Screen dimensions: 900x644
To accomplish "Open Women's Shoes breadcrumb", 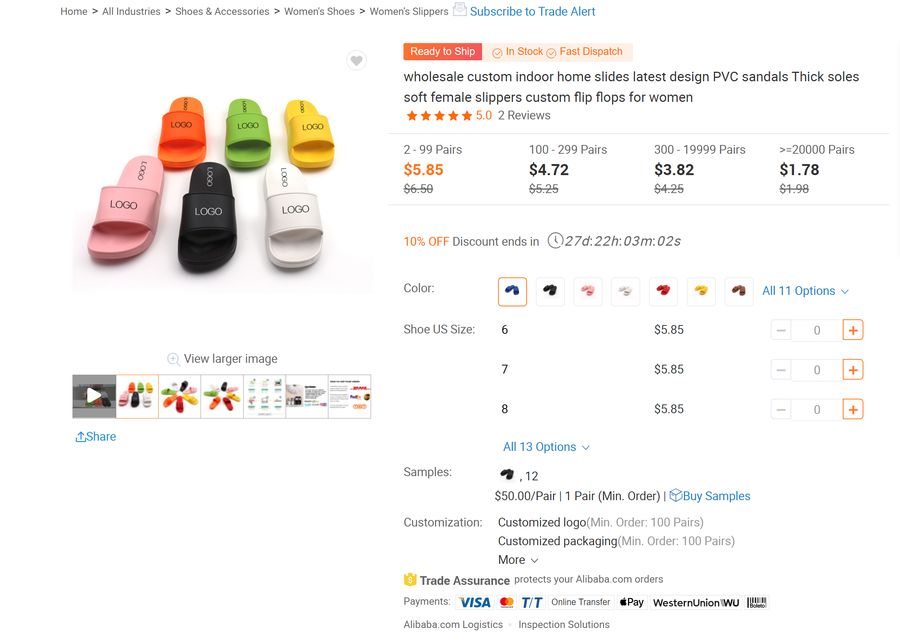I will (x=319, y=11).
